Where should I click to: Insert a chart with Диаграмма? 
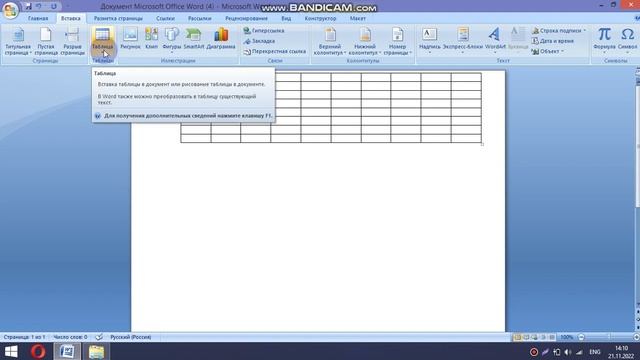coord(221,39)
